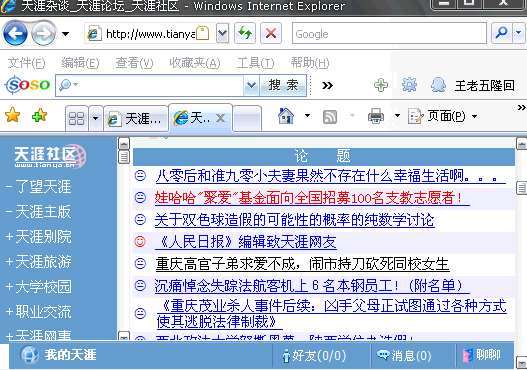The image size is (527, 370).
Task: Click the Google search box
Action: coord(390,33)
